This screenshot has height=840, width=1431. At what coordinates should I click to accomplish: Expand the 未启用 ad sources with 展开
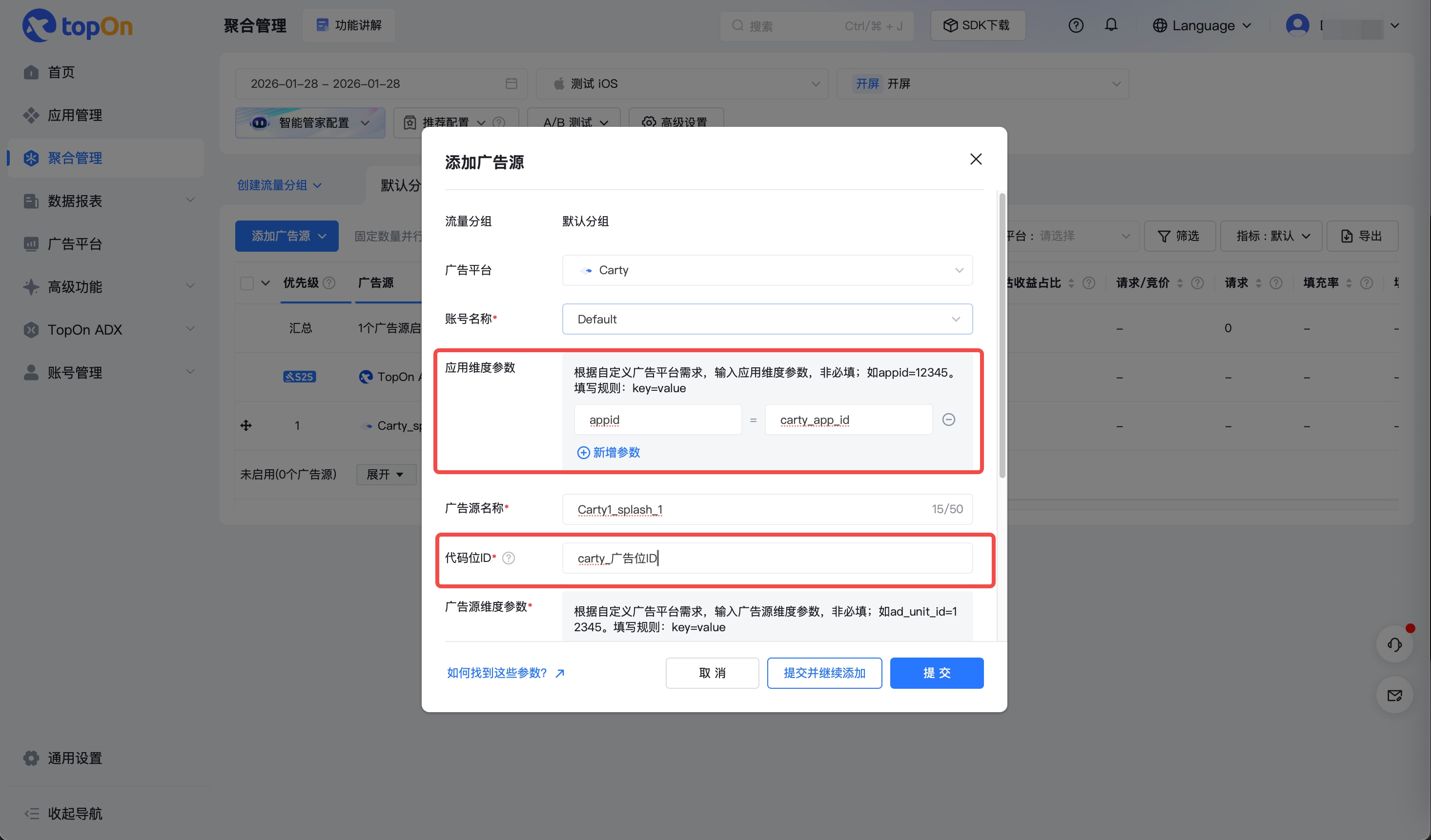386,475
